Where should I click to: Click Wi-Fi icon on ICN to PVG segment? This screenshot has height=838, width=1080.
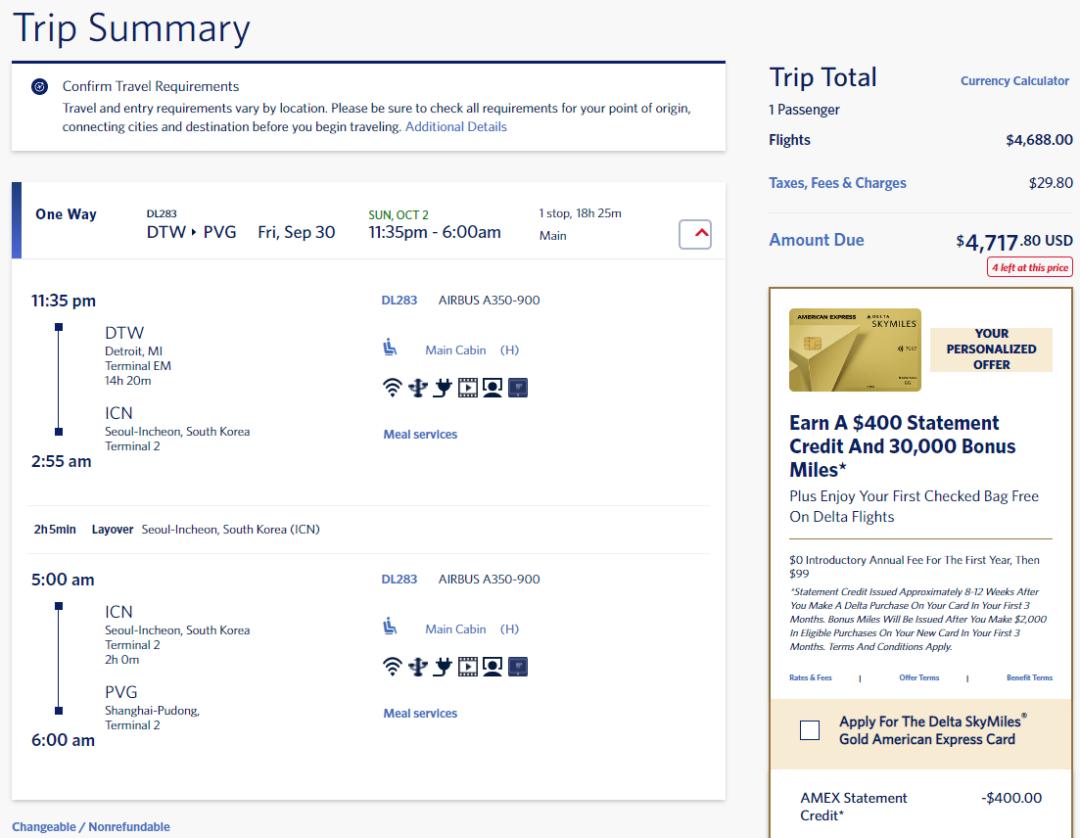click(394, 668)
